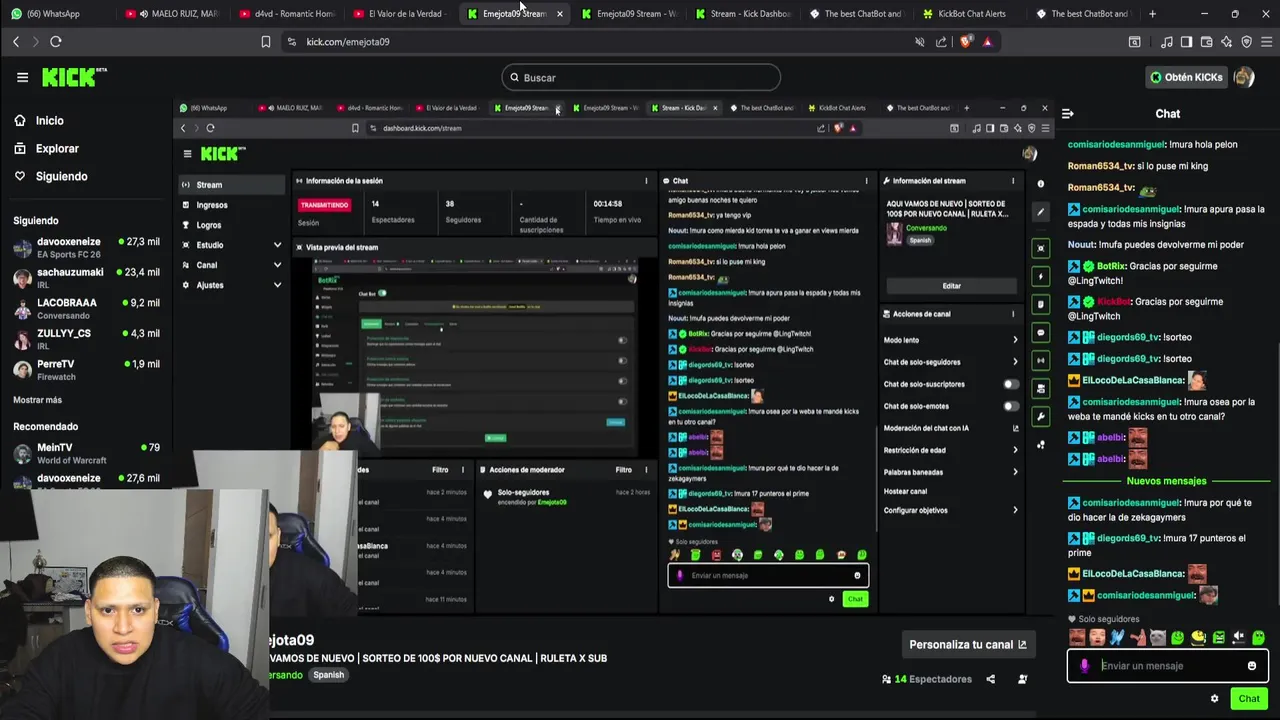
Task: Open the MeinTV recommended channel
Action: click(x=86, y=453)
